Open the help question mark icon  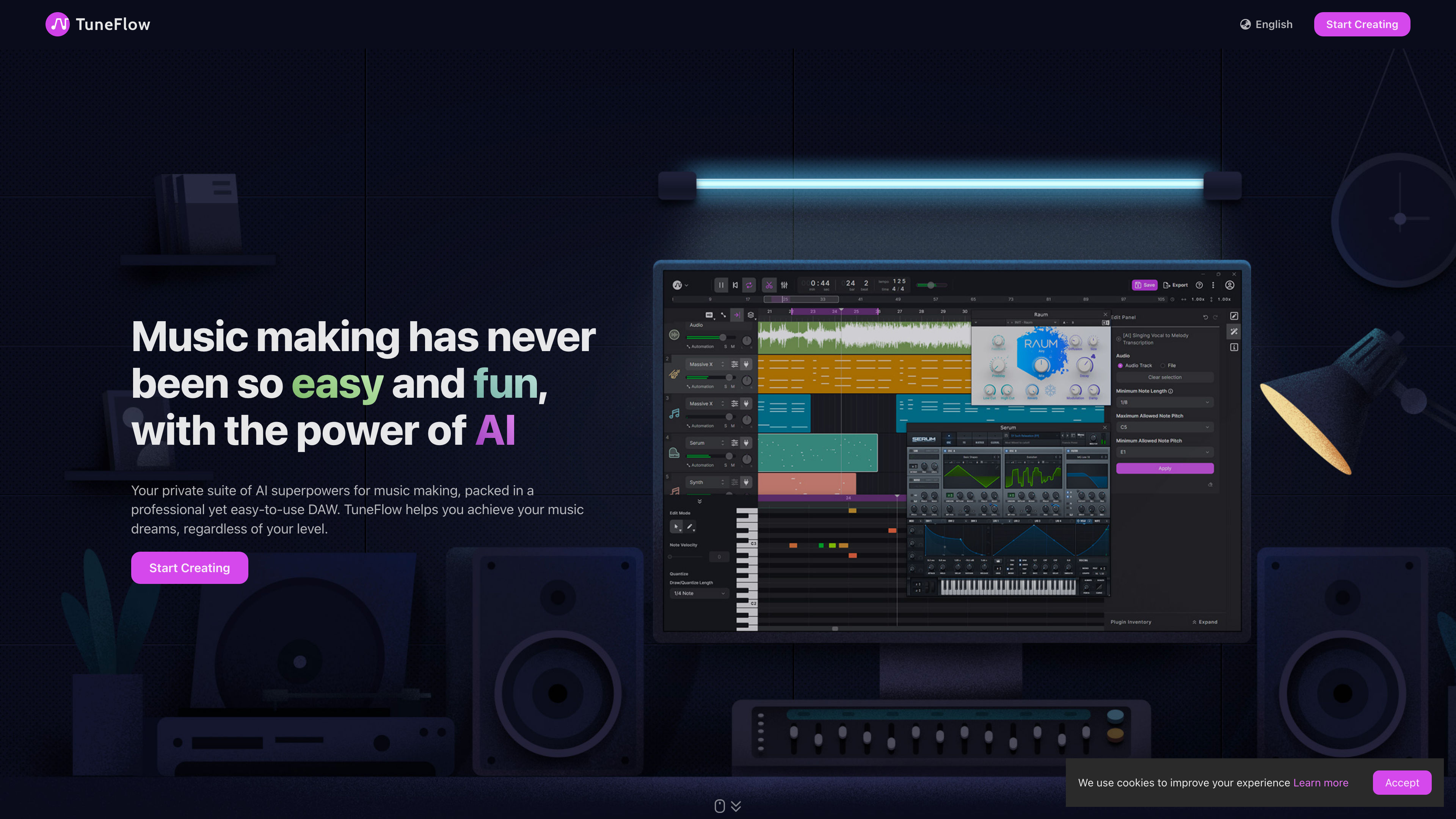coord(1199,285)
